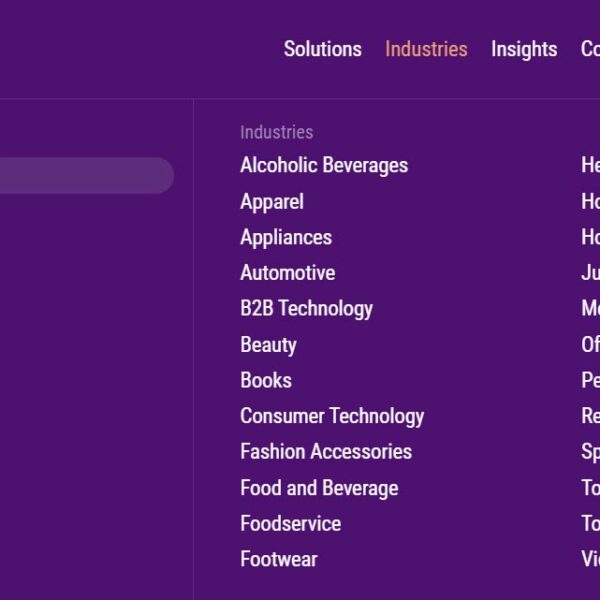600x600 pixels.
Task: Click the faded Industries section heading
Action: [276, 132]
